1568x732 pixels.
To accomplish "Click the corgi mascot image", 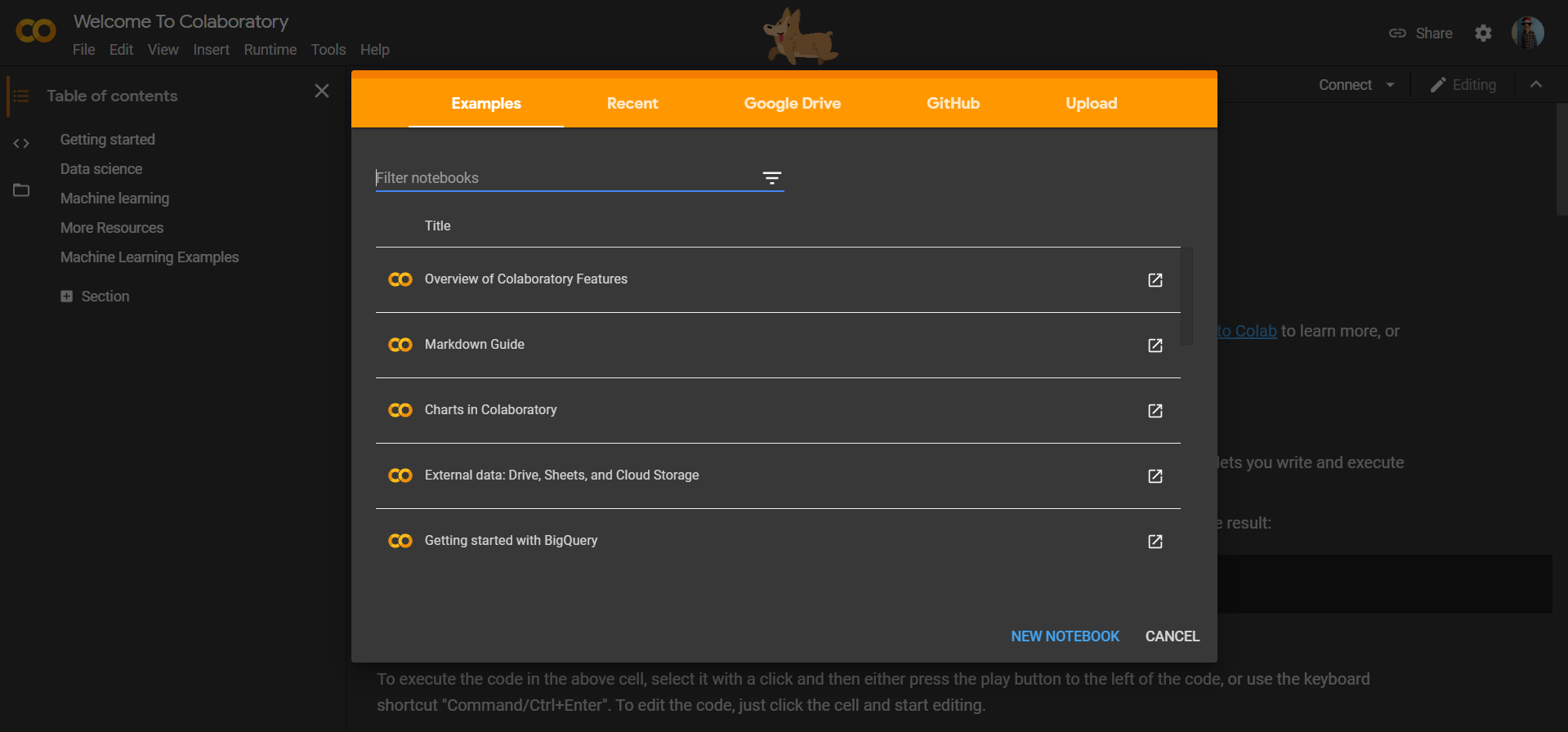I will point(801,36).
